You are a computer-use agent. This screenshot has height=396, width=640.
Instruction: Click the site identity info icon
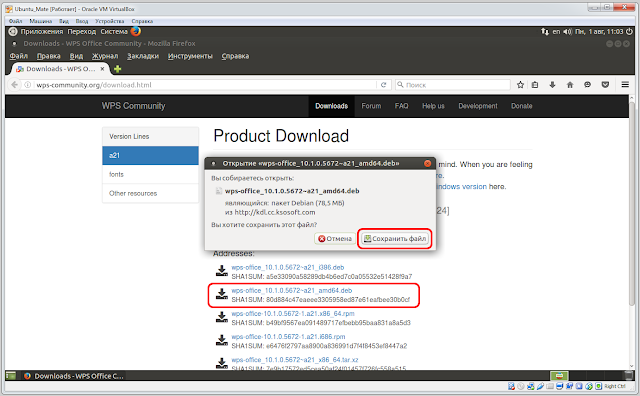point(28,85)
